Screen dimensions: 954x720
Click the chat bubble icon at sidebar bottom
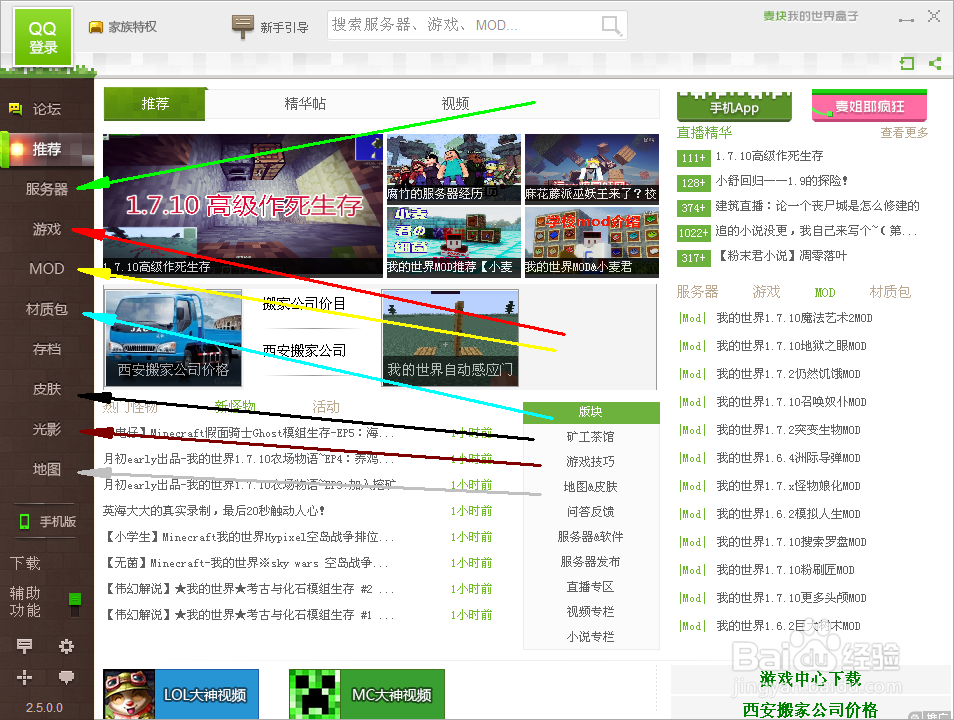pos(66,677)
